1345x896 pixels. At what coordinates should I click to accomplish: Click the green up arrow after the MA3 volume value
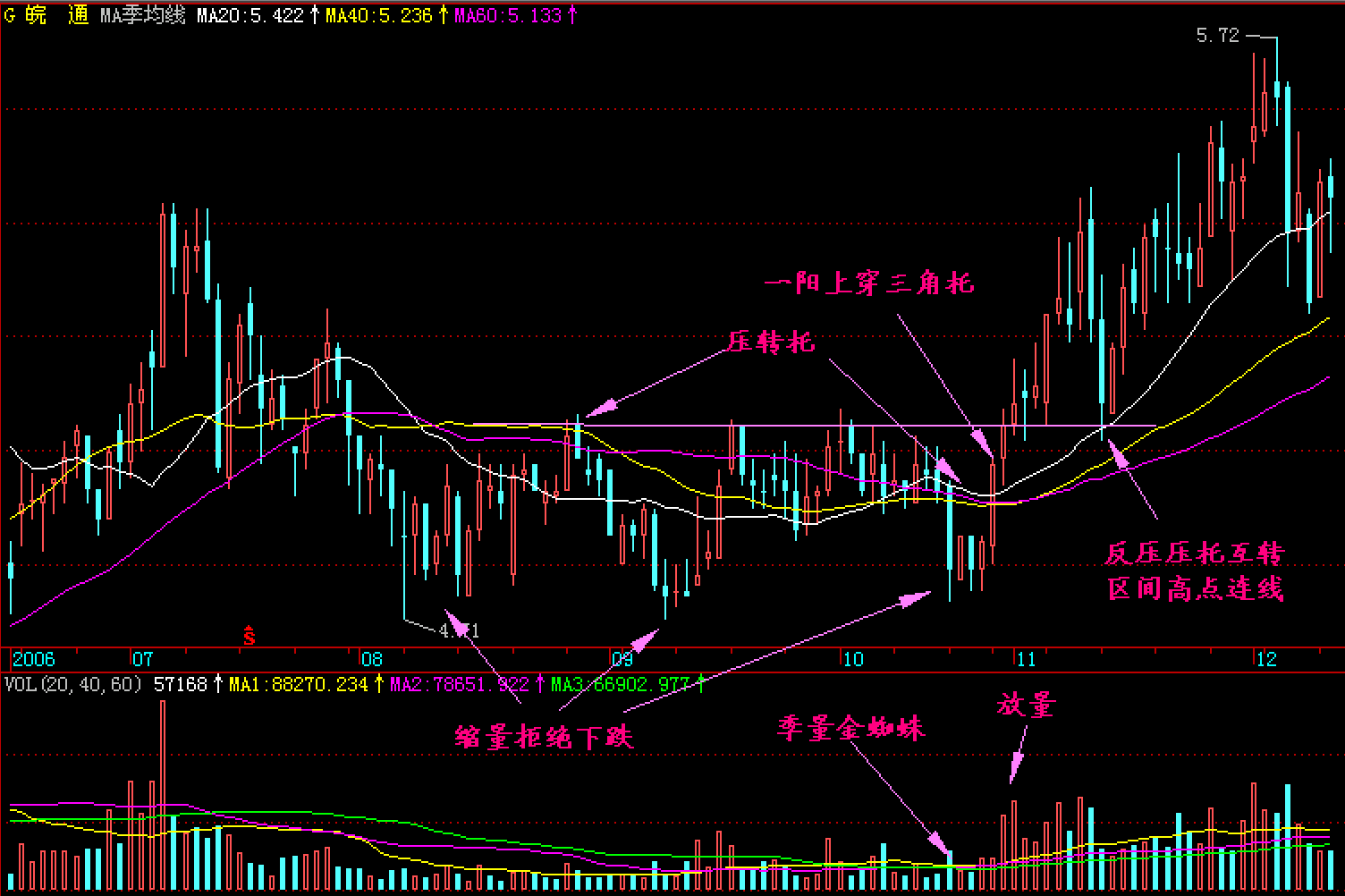coord(702,684)
